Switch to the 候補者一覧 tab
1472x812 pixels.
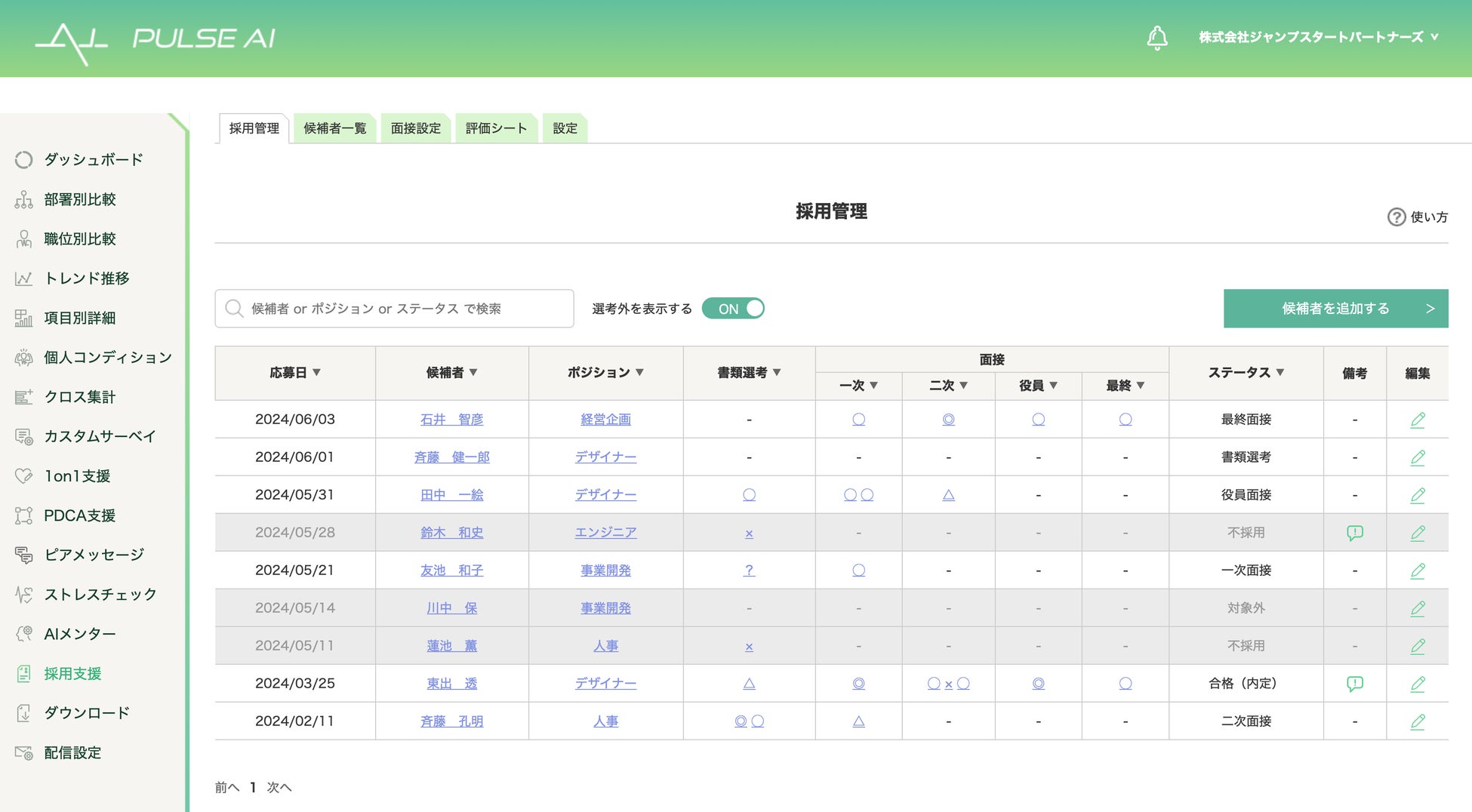click(334, 128)
